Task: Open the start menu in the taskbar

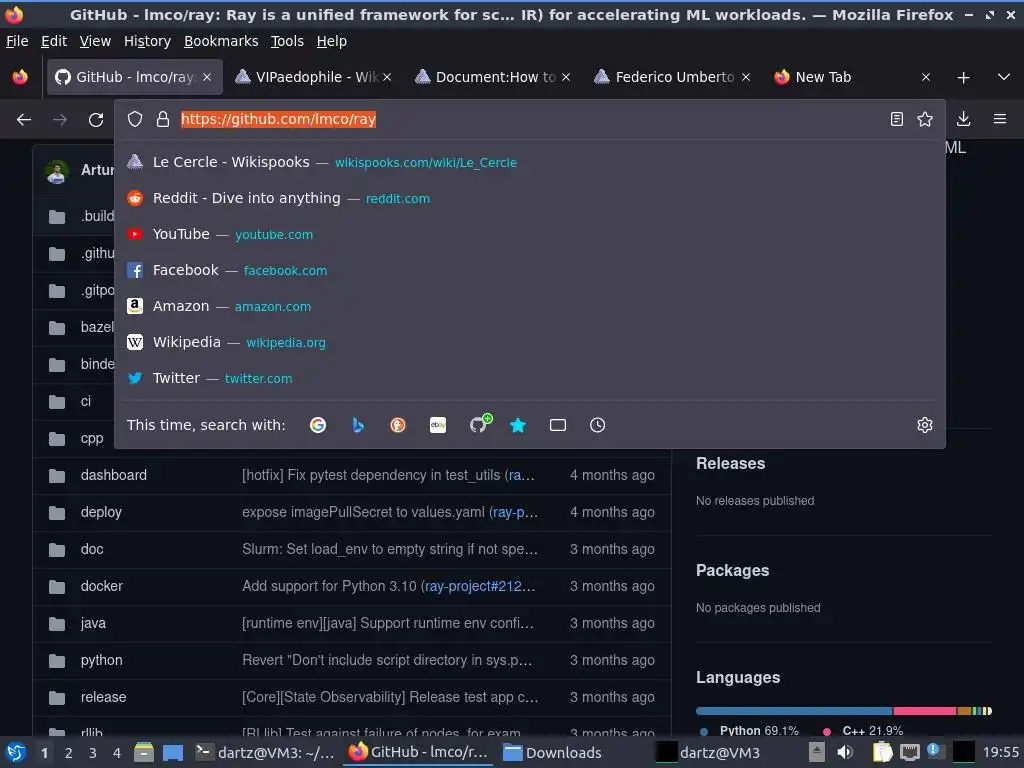Action: click(16, 752)
